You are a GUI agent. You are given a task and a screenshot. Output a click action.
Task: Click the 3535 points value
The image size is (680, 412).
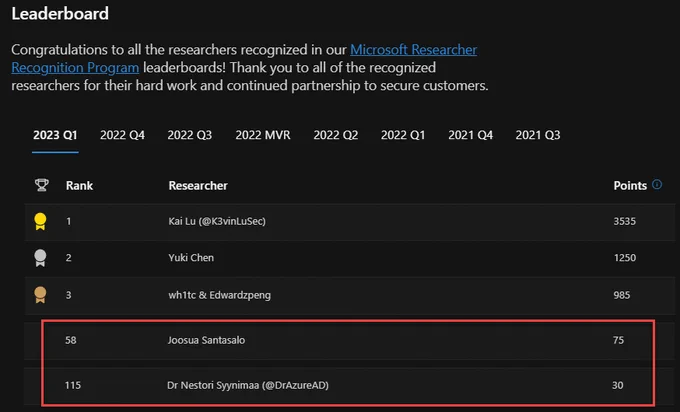click(624, 221)
